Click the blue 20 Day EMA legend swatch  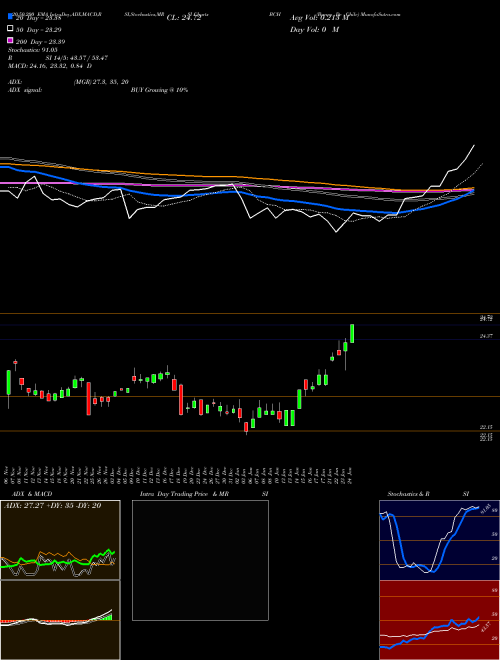pyautogui.click(x=10, y=16)
